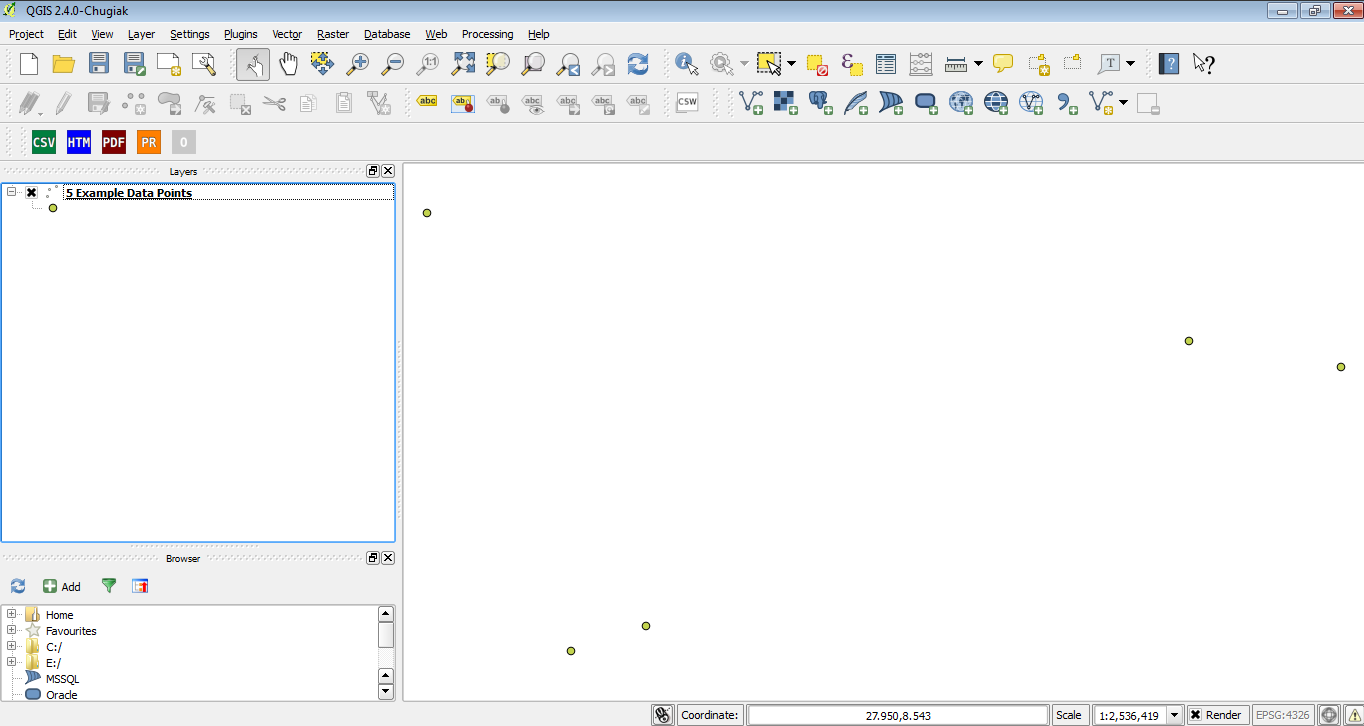Image resolution: width=1364 pixels, height=726 pixels.
Task: Click the Deselect Features icon
Action: (817, 64)
